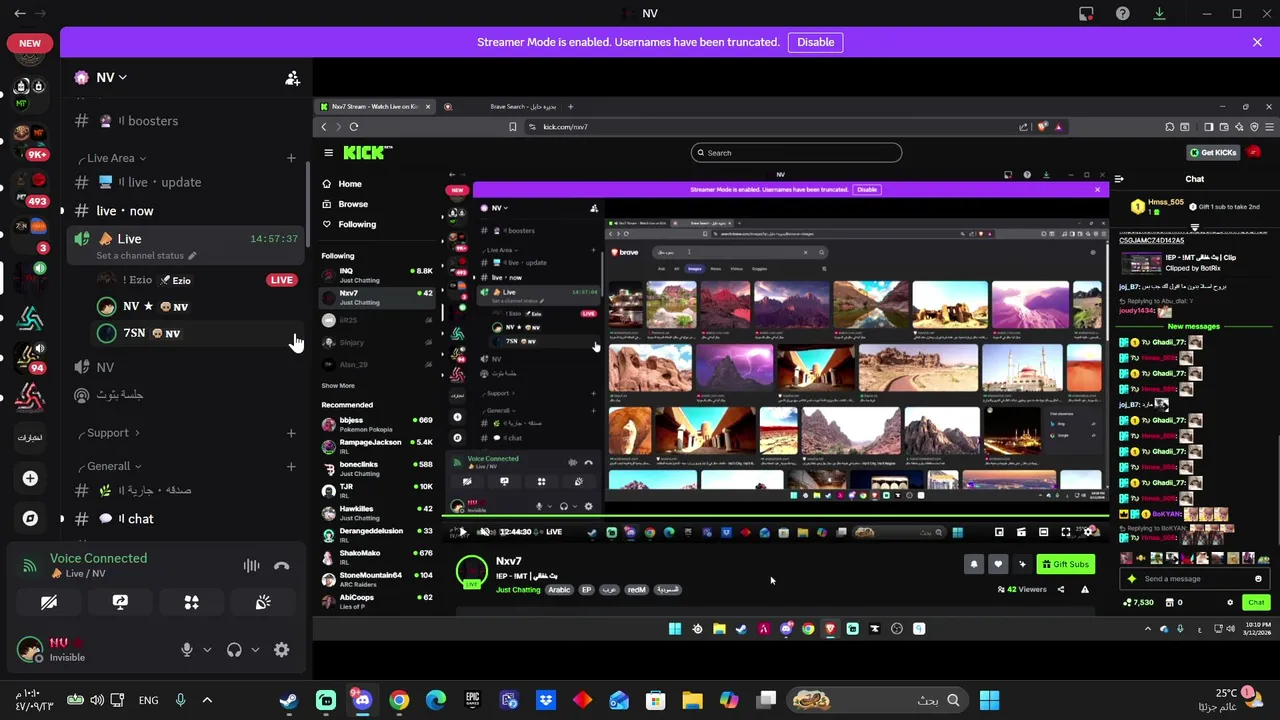The image size is (1280, 720).
Task: Open a new browser tab
Action: (571, 106)
